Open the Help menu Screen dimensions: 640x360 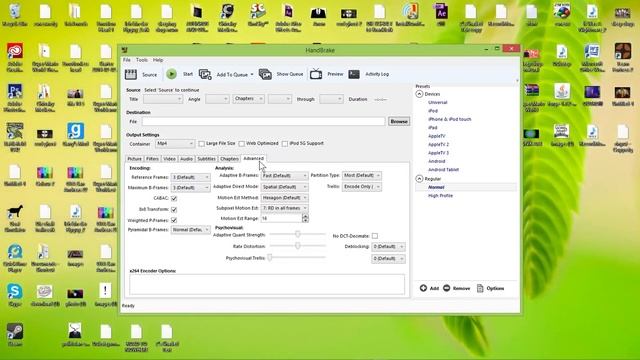tap(158, 60)
